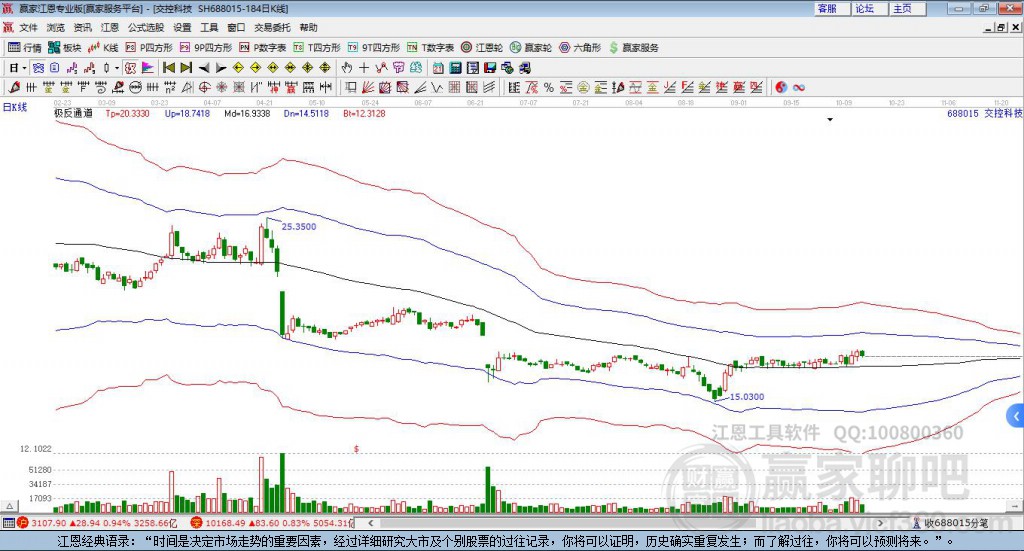Expand volume panel with up-triangle button
Image resolution: width=1024 pixels, height=551 pixels.
(9, 507)
